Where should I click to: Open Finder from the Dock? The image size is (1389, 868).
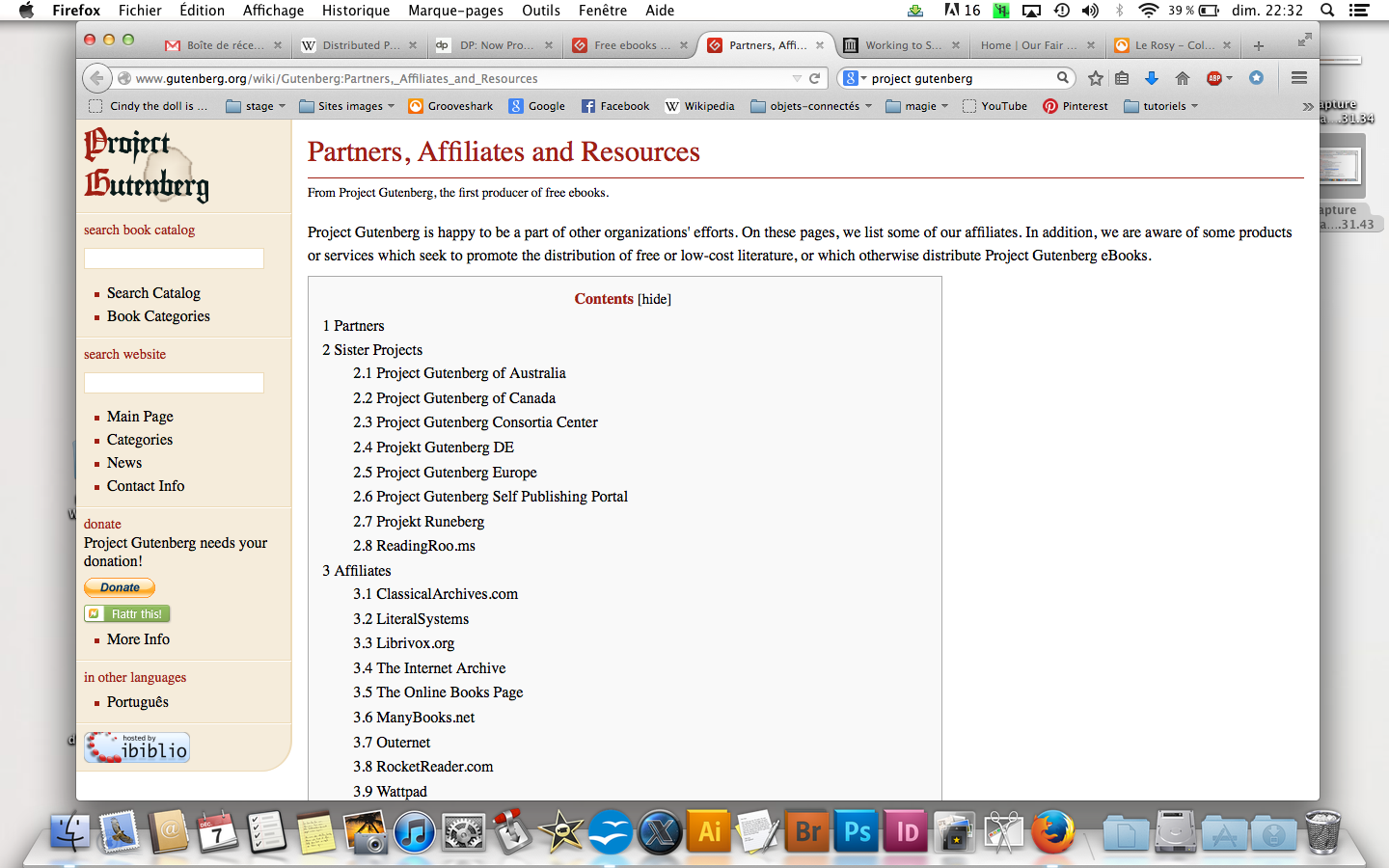69,831
